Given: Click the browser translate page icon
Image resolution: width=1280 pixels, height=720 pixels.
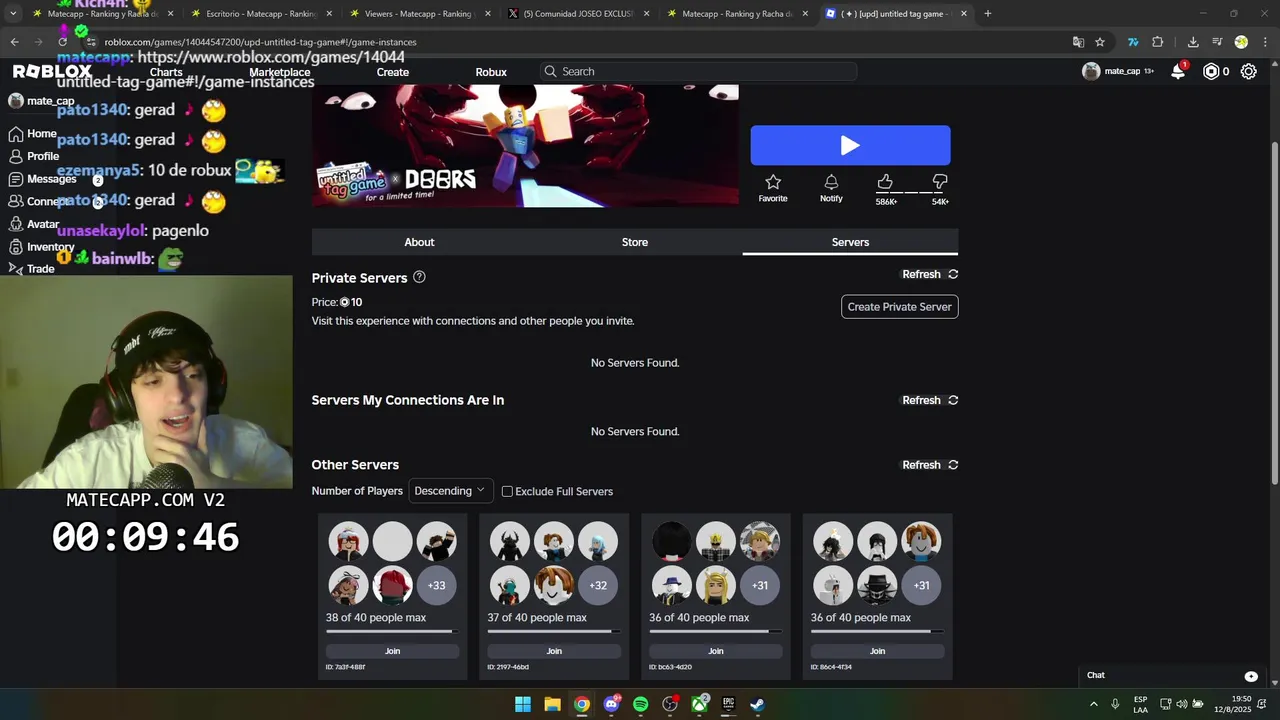Looking at the screenshot, I should (1078, 42).
